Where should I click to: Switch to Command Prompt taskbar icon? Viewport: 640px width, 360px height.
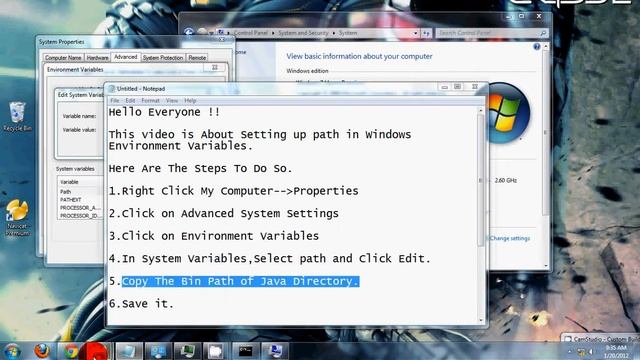tap(245, 351)
